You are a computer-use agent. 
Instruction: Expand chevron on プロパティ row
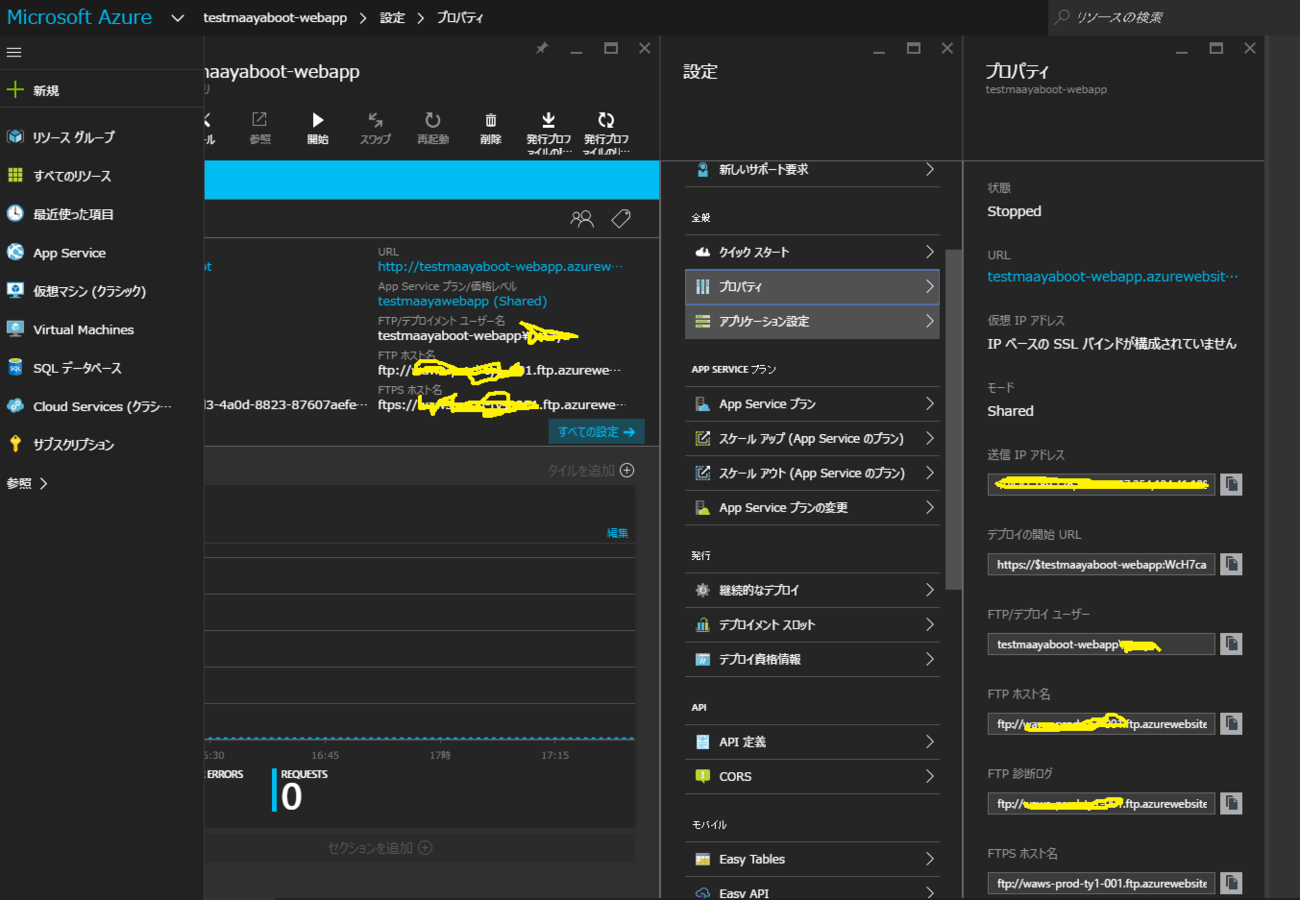tap(929, 287)
